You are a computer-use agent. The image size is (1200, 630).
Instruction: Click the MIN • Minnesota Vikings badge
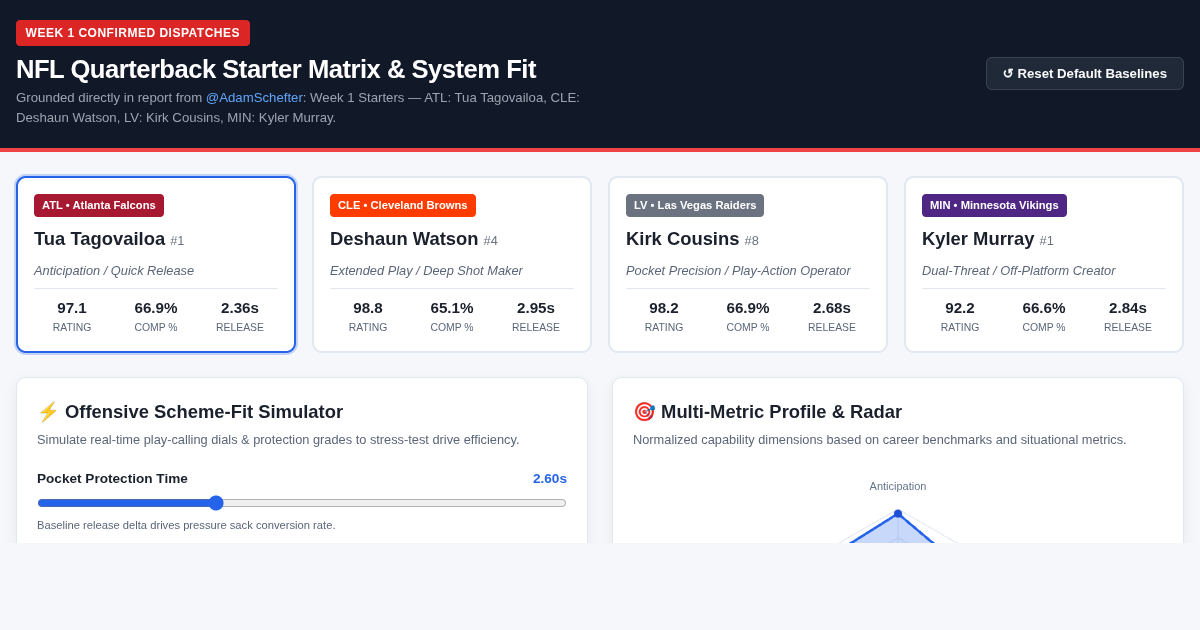(x=994, y=205)
